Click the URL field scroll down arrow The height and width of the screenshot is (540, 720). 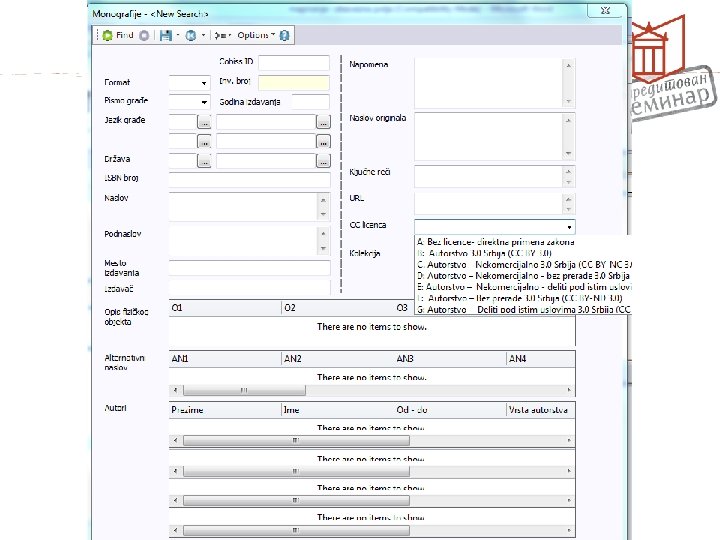pyautogui.click(x=568, y=209)
